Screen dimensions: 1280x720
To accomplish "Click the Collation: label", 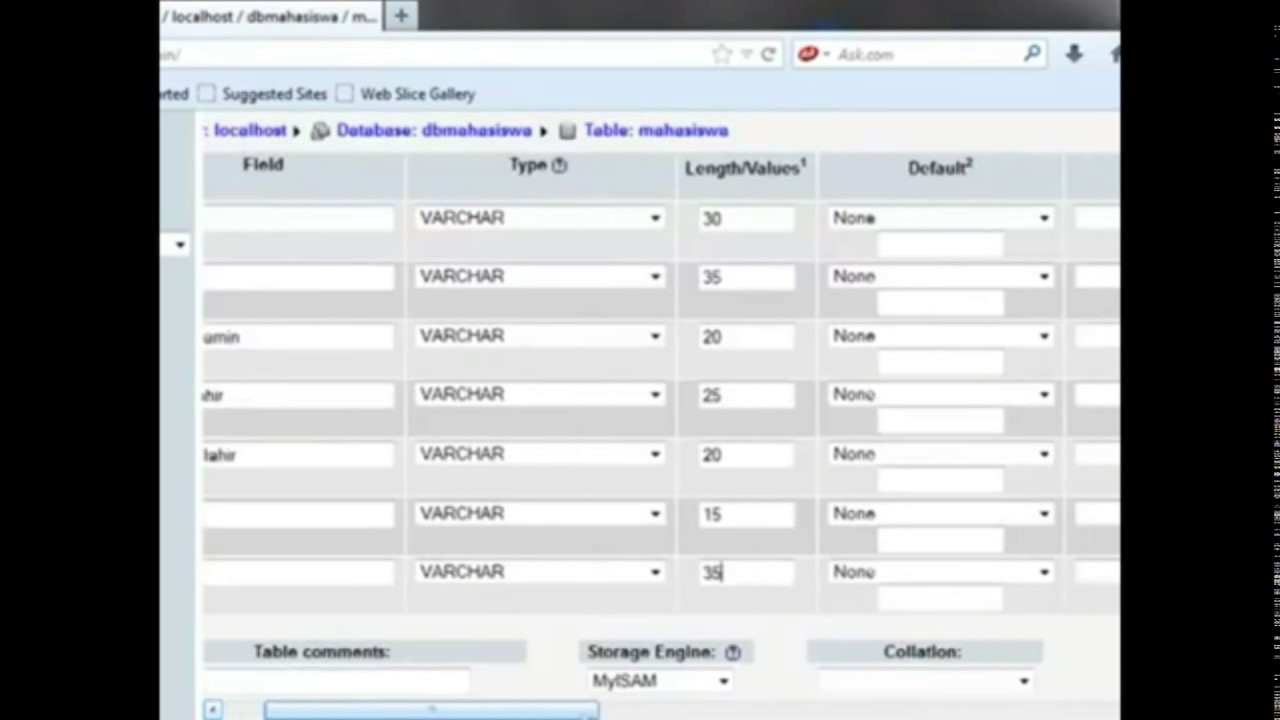I will pos(922,652).
